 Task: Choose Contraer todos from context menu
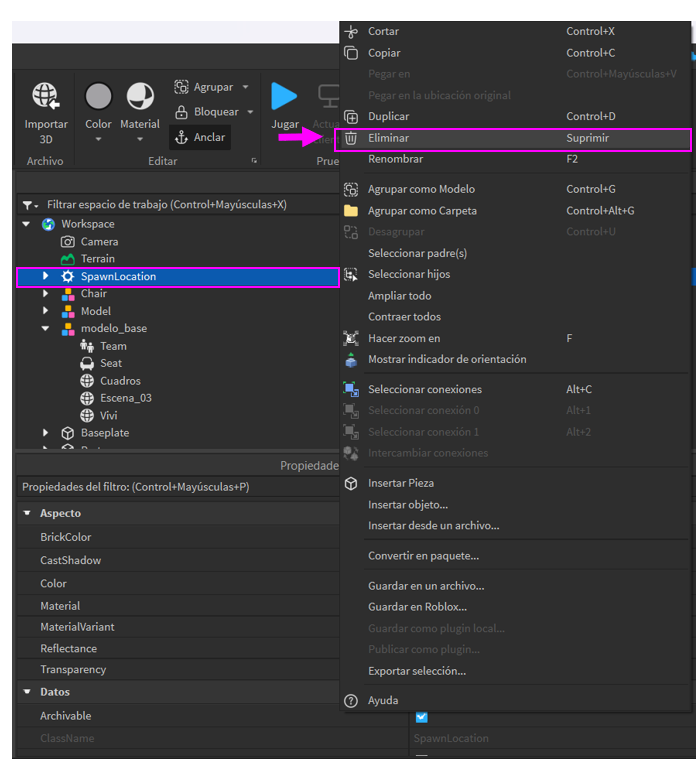click(515, 317)
